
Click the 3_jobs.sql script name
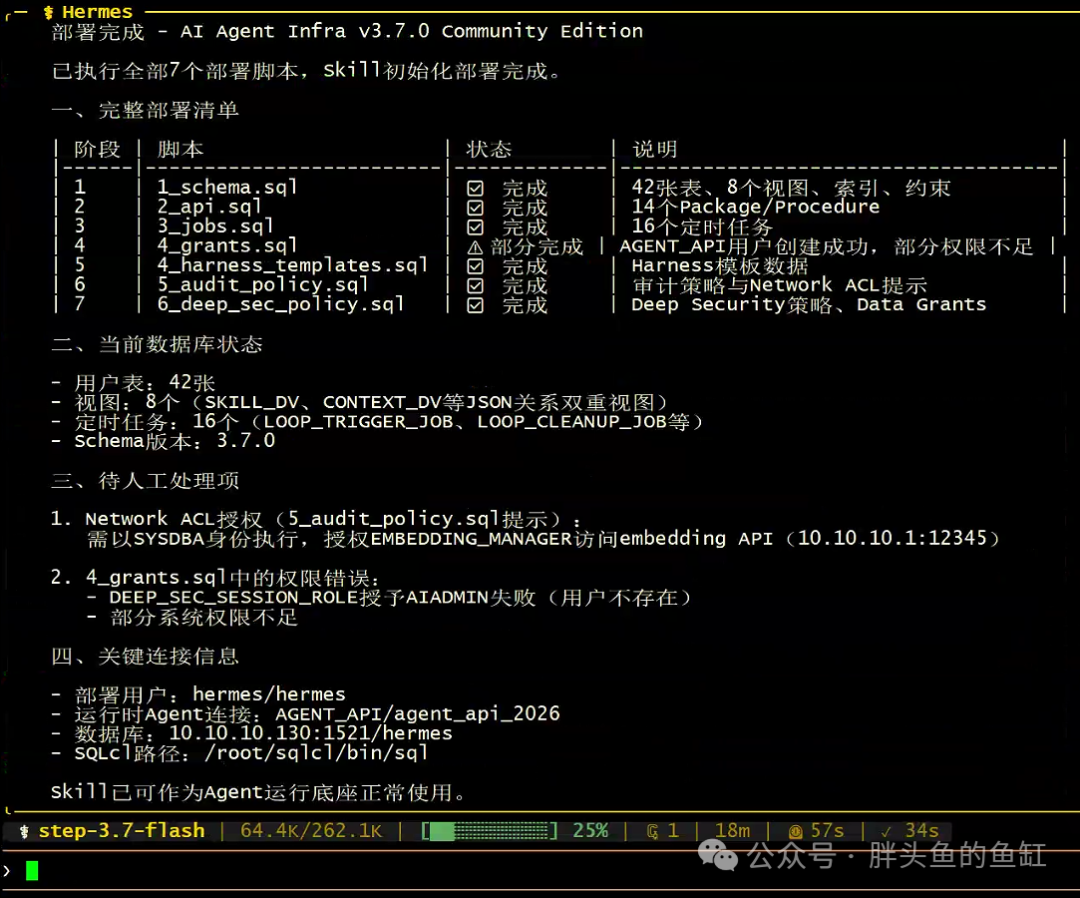[216, 226]
